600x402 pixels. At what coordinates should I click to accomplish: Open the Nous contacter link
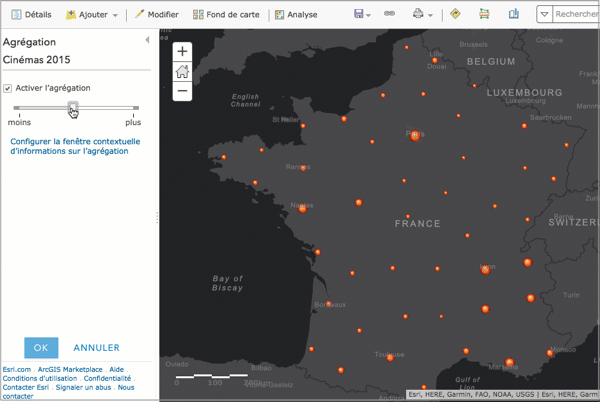click(68, 392)
